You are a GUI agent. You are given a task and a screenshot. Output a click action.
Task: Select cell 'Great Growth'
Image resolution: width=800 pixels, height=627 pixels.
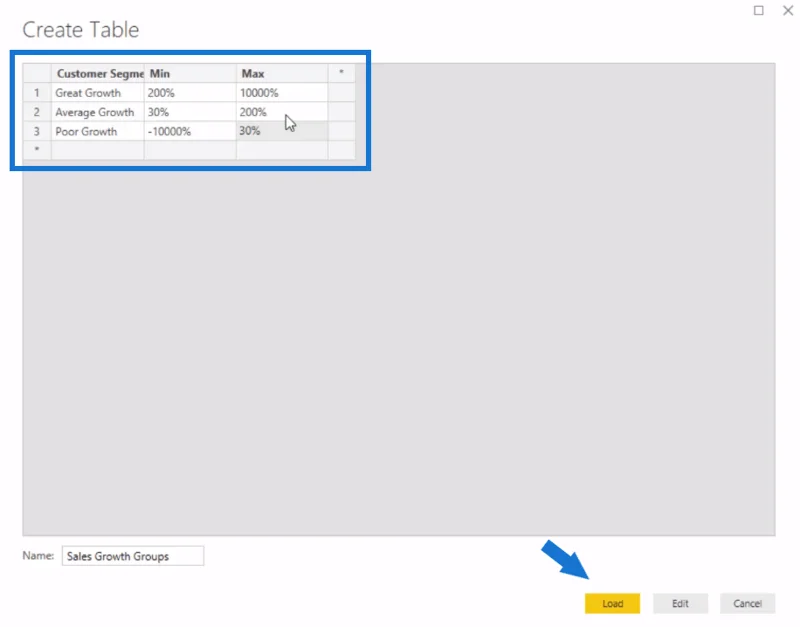(x=97, y=93)
